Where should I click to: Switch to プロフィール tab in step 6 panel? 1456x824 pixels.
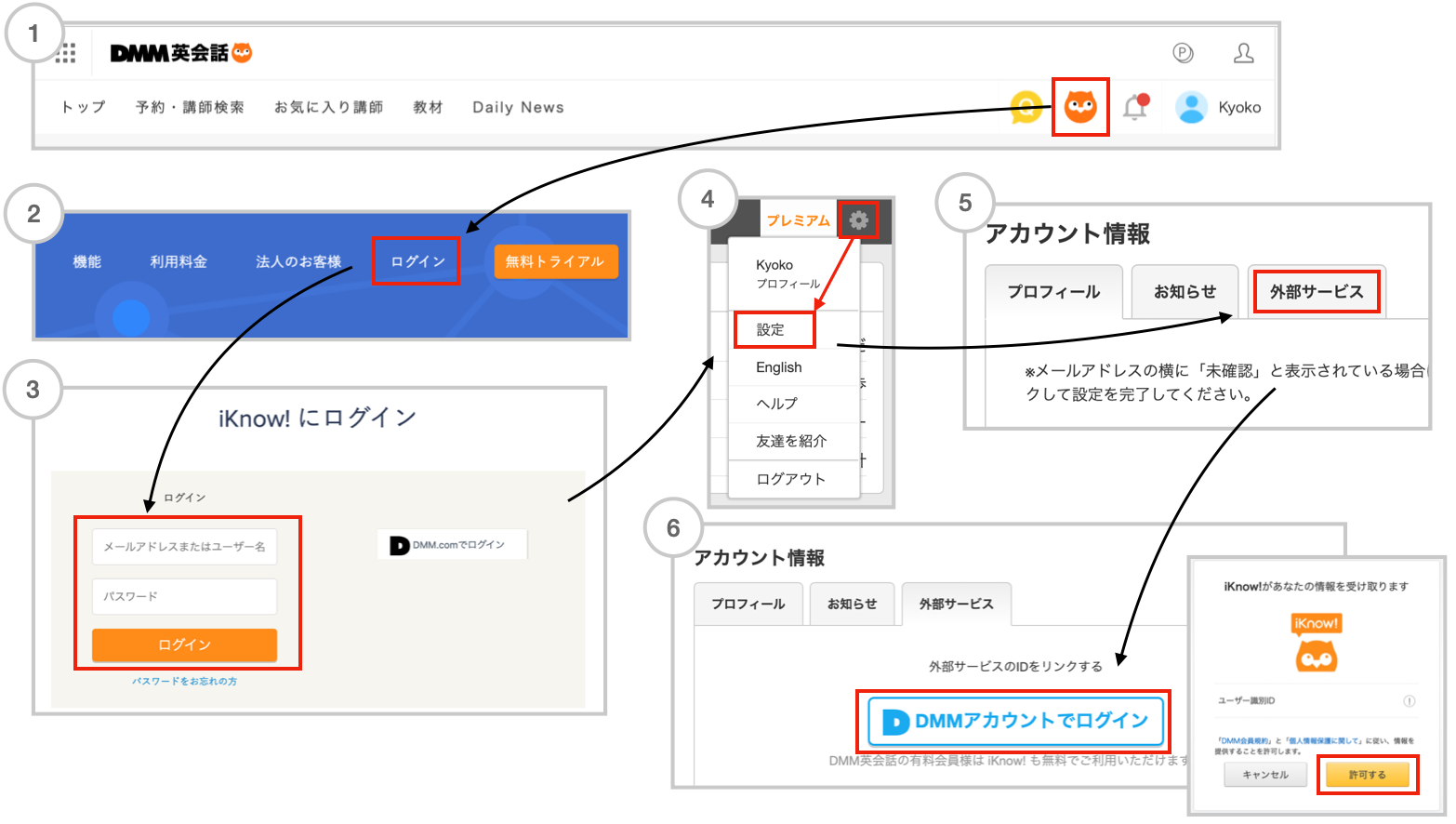[x=748, y=604]
